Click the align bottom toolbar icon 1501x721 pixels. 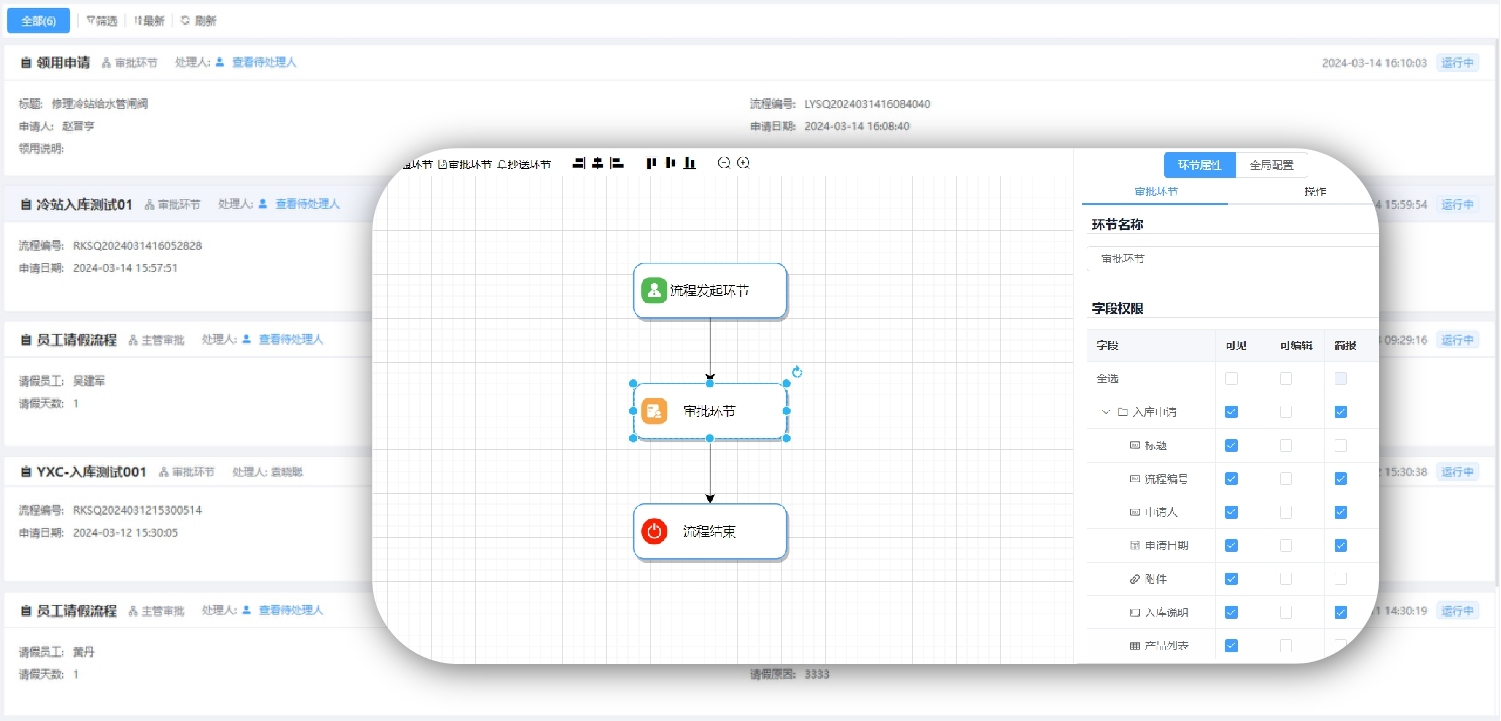[690, 163]
